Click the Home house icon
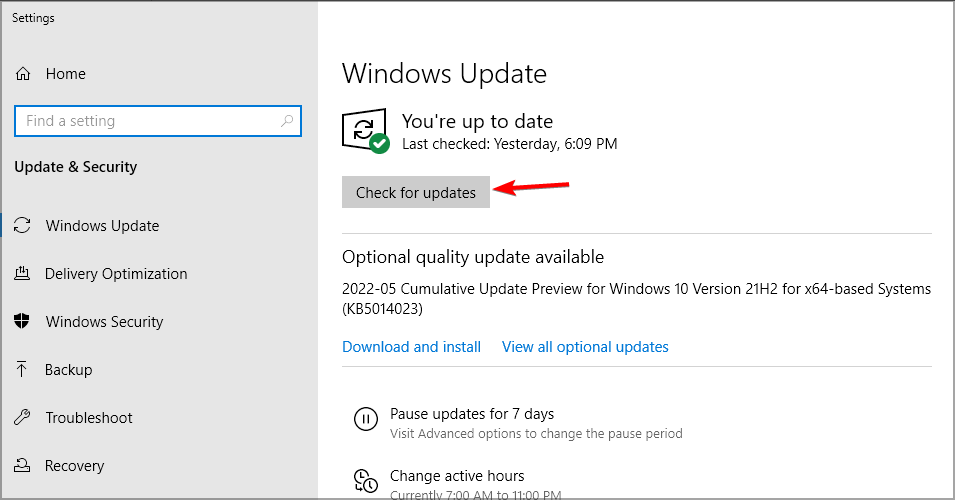The image size is (955, 500). 23,74
